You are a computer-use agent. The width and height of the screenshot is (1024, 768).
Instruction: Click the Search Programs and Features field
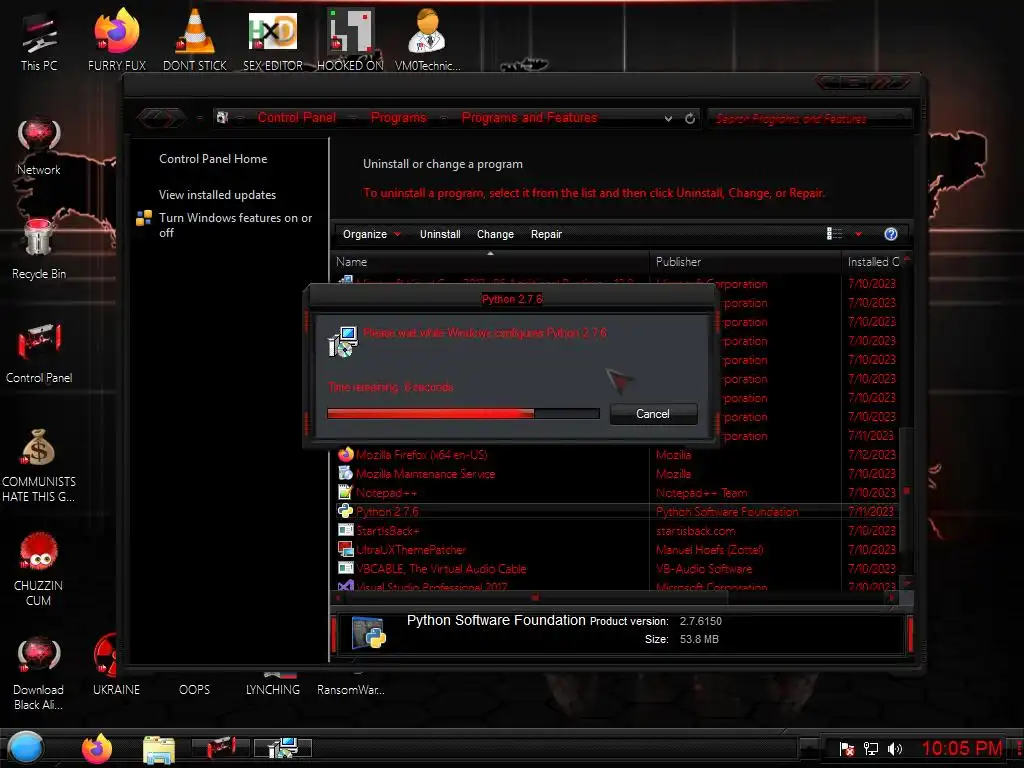(808, 118)
